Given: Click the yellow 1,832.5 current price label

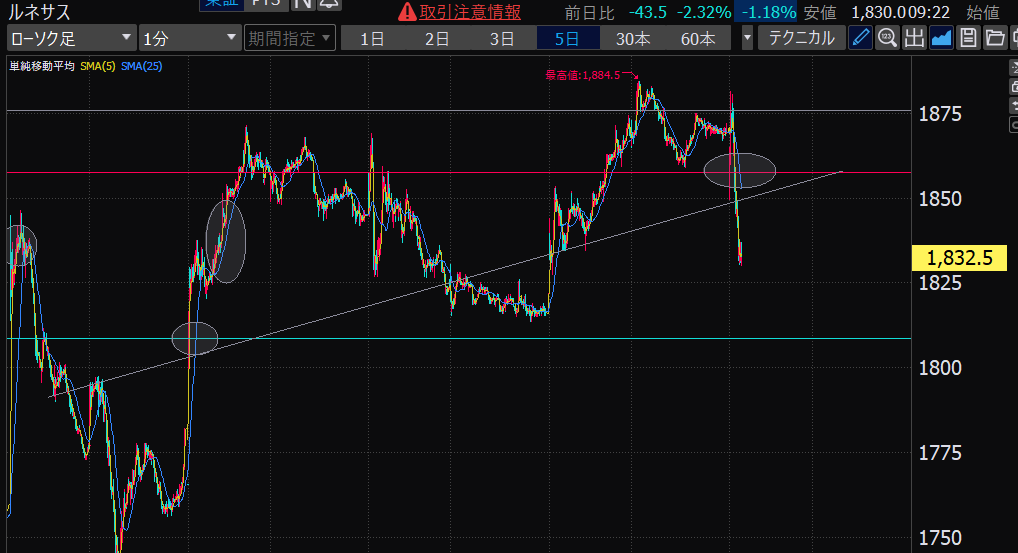Looking at the screenshot, I should click(959, 258).
